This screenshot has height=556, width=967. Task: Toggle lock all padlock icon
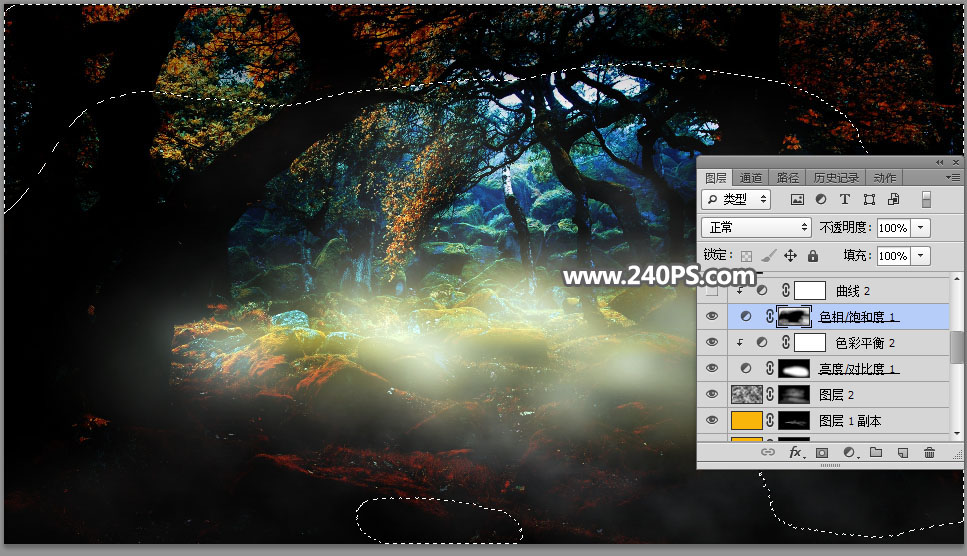click(813, 255)
